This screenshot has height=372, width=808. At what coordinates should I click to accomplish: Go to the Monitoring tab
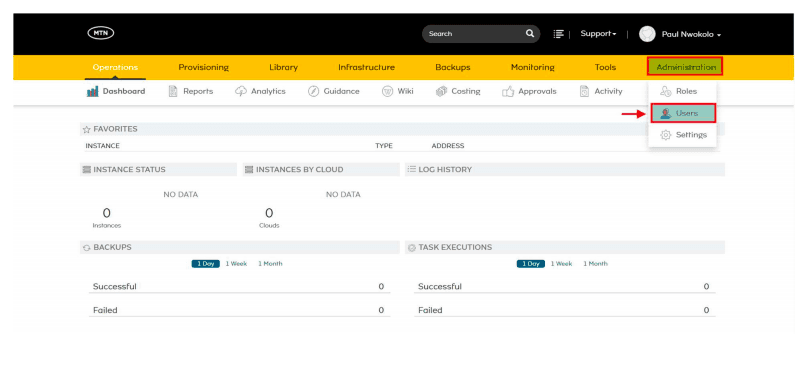[x=533, y=67]
